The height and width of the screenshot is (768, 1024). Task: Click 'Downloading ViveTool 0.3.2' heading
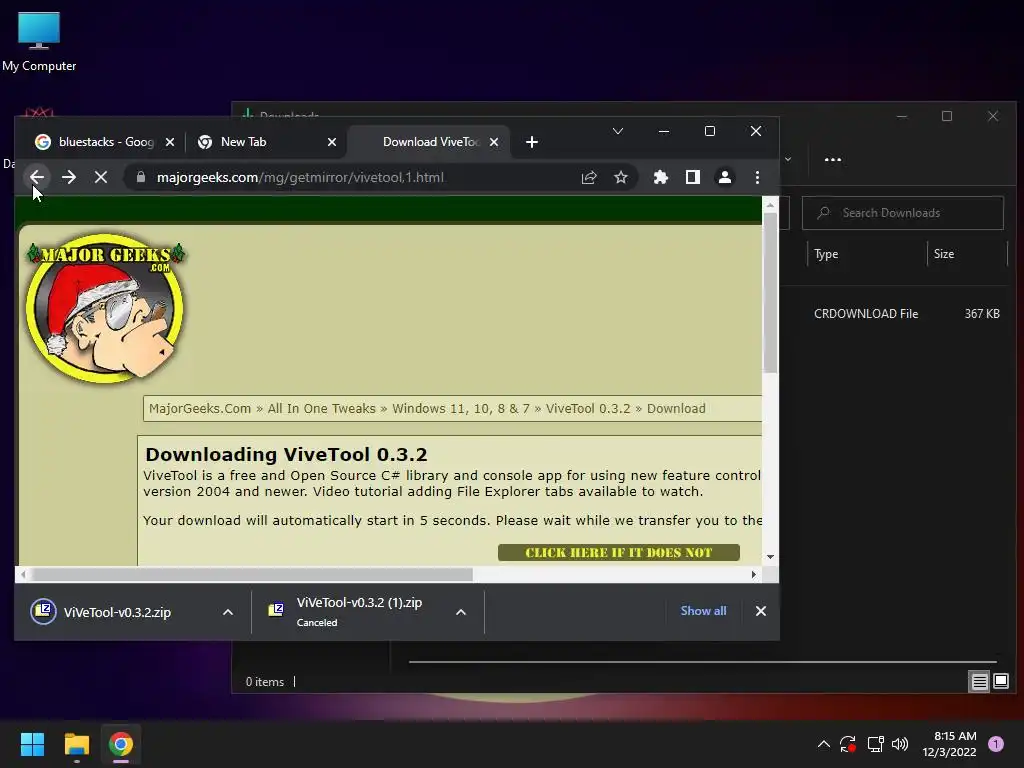[x=286, y=455]
